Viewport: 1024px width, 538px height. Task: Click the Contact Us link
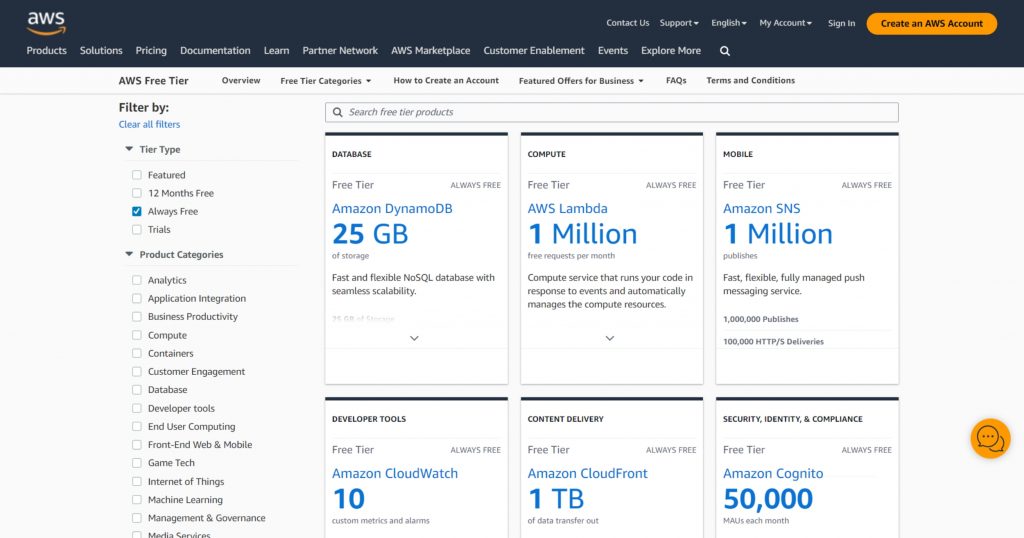pos(628,23)
